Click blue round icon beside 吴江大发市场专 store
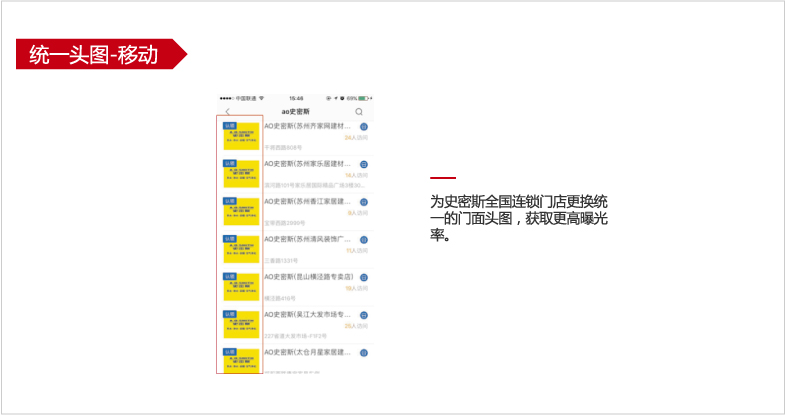786x415 pixels. point(364,315)
